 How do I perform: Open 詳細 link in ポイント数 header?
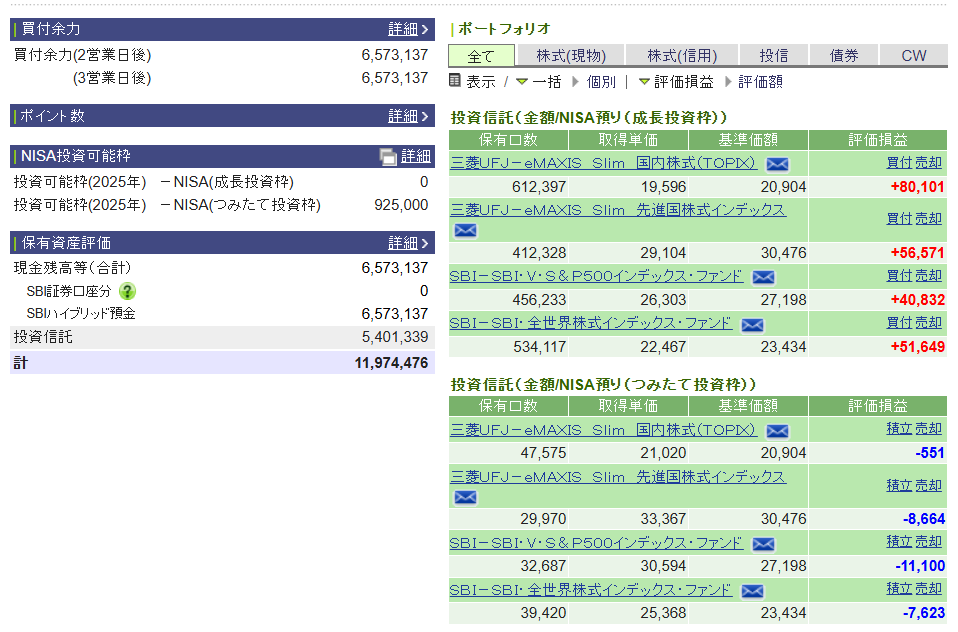(408, 116)
